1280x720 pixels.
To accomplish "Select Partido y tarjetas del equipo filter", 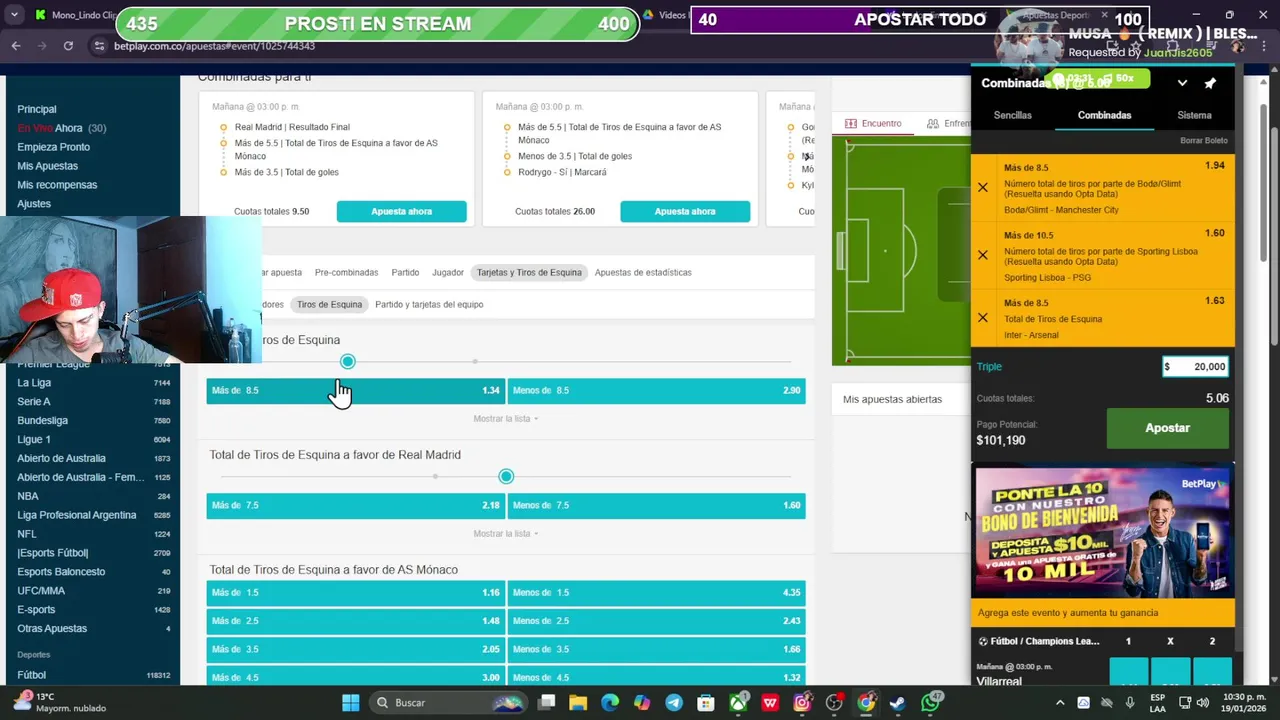I will [429, 304].
